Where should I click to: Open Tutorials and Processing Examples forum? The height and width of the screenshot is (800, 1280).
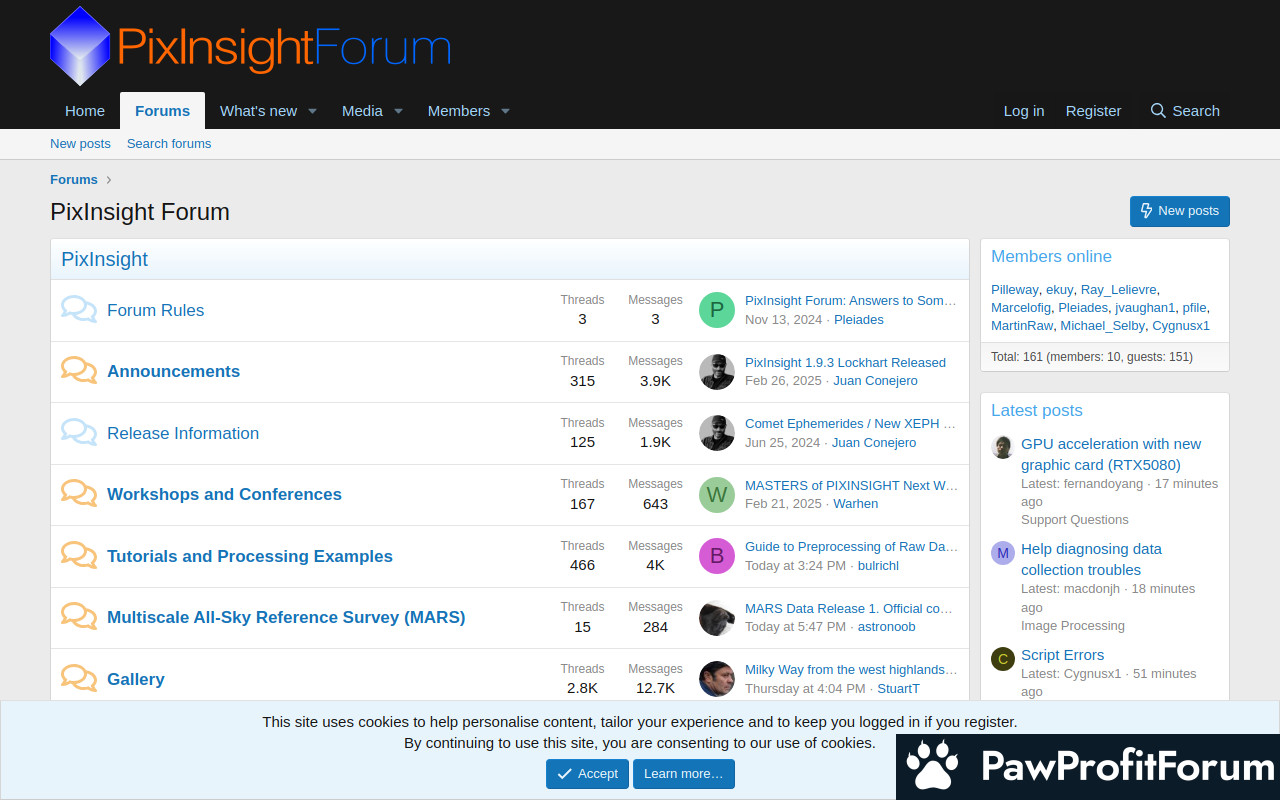tap(250, 556)
